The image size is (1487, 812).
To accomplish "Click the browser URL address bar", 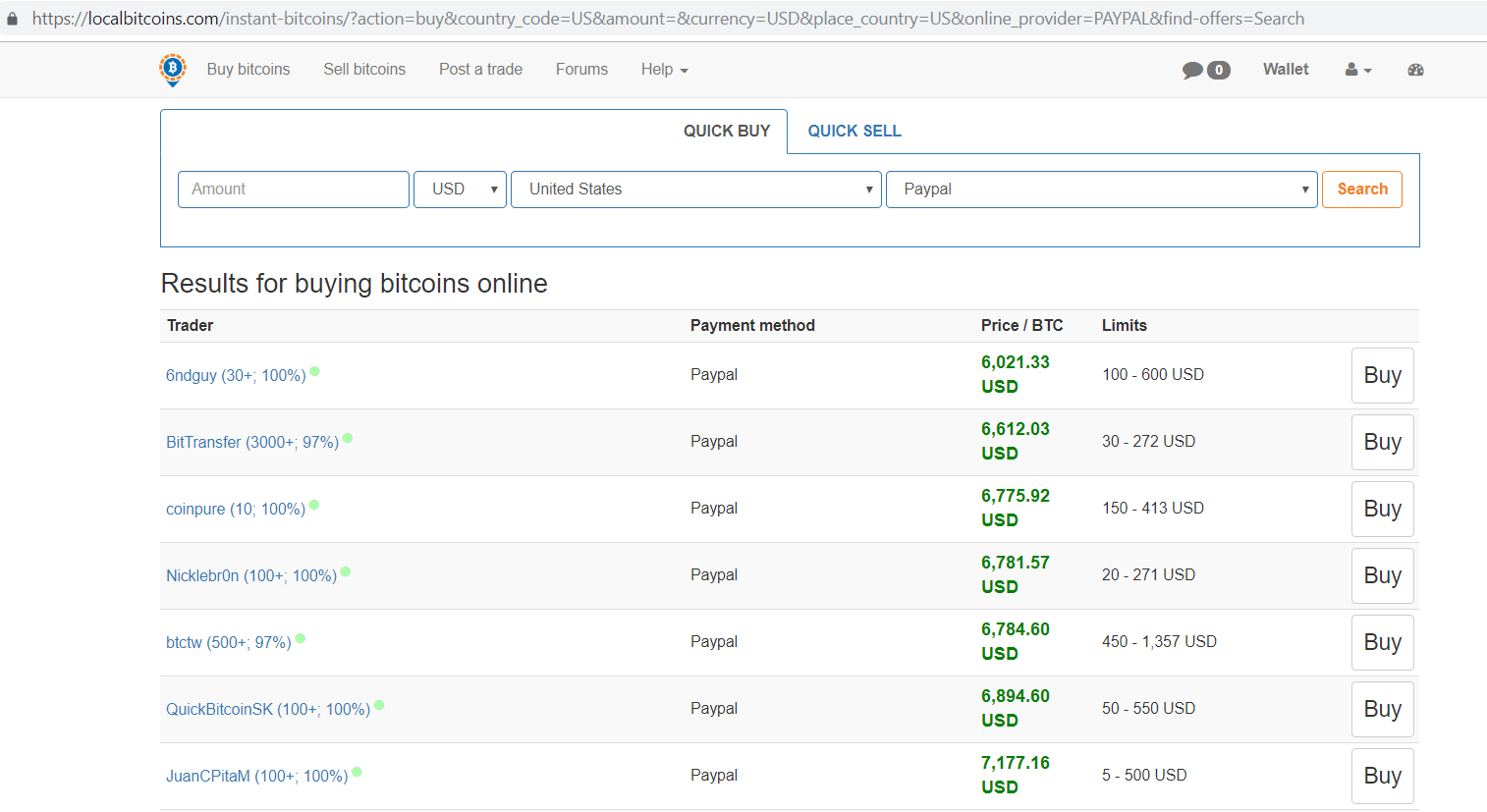I will tap(668, 19).
